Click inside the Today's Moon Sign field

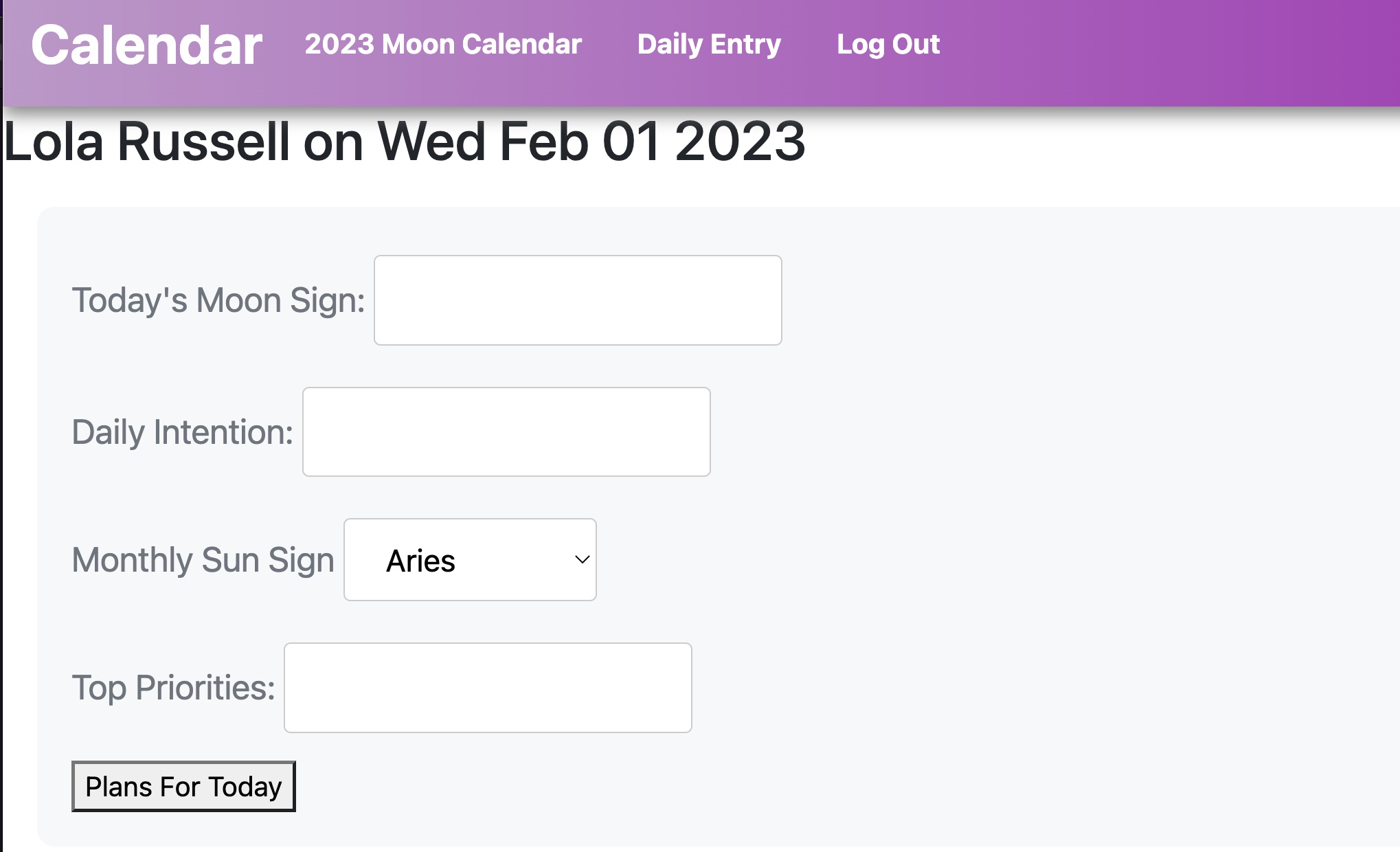pos(577,300)
